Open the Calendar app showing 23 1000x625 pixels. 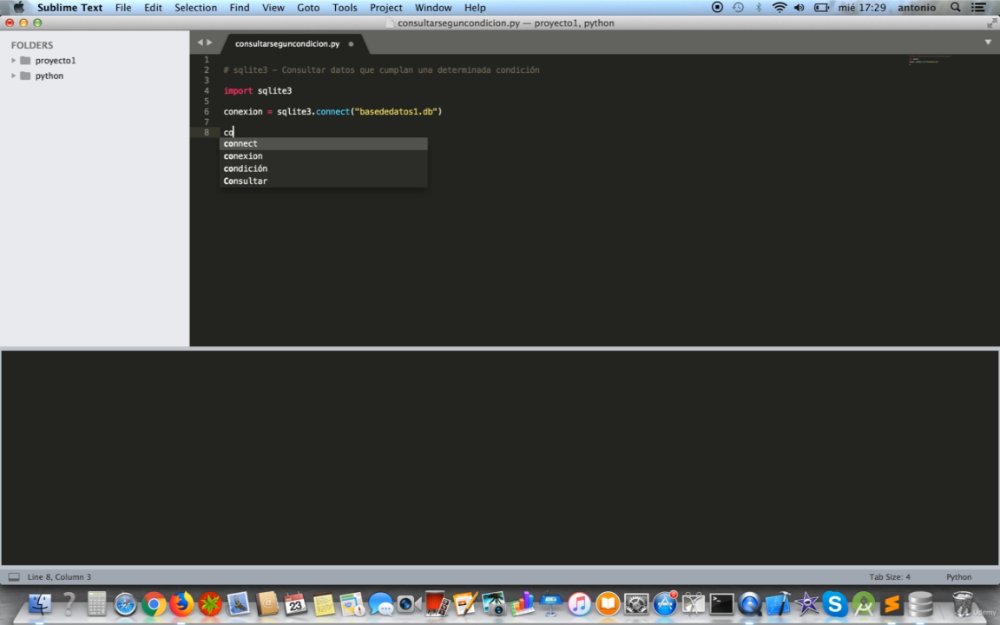pyautogui.click(x=295, y=604)
